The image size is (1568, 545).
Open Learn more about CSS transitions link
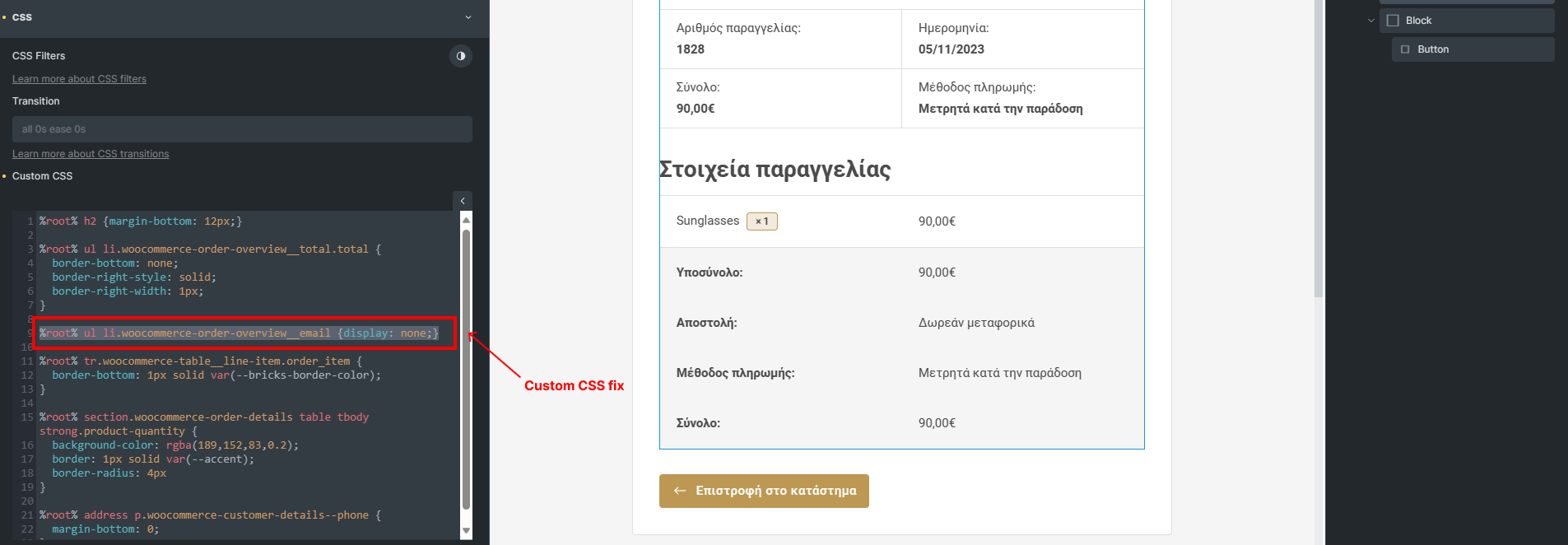[91, 154]
